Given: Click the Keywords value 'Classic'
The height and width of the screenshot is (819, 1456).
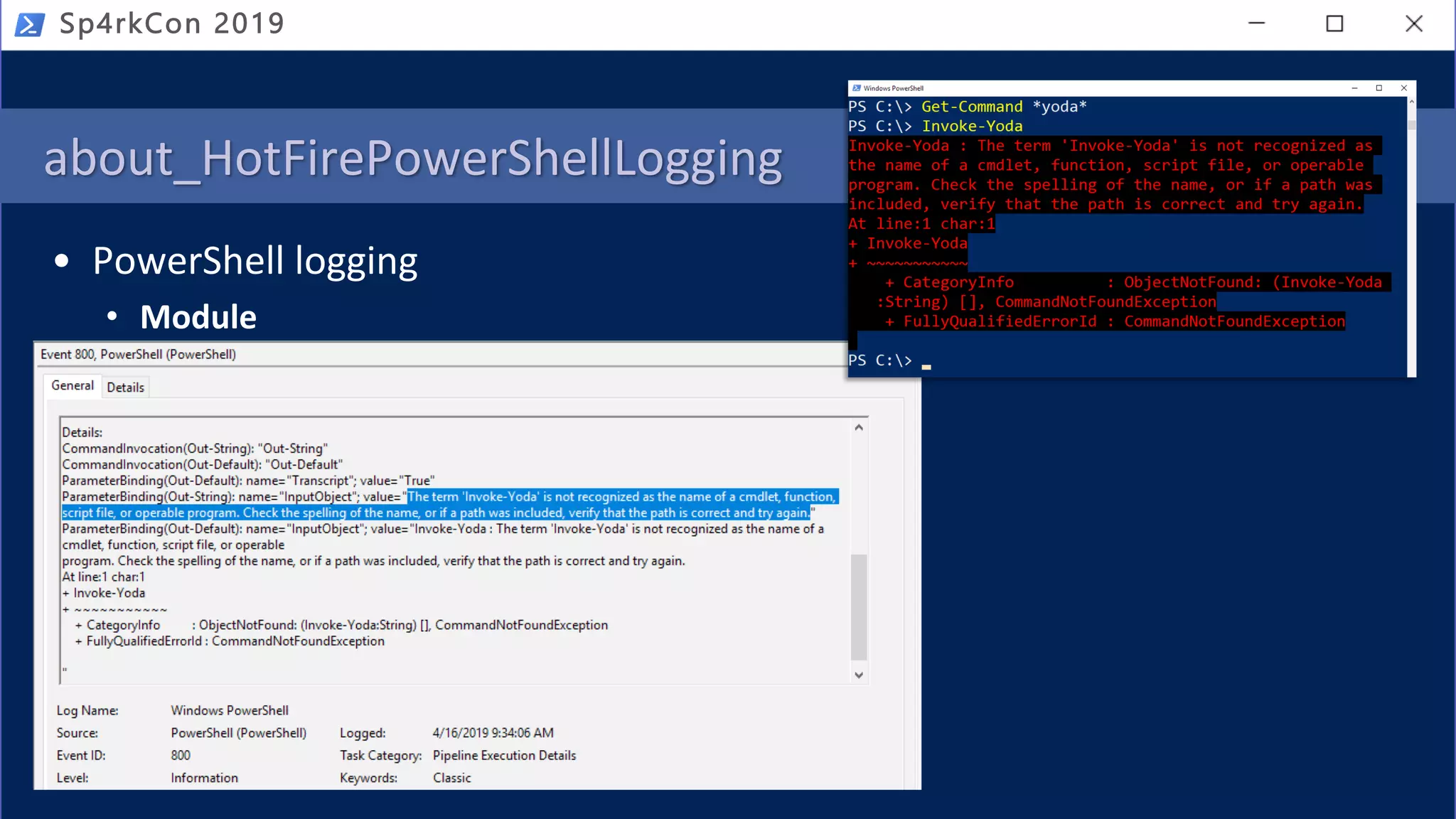Looking at the screenshot, I should [451, 778].
